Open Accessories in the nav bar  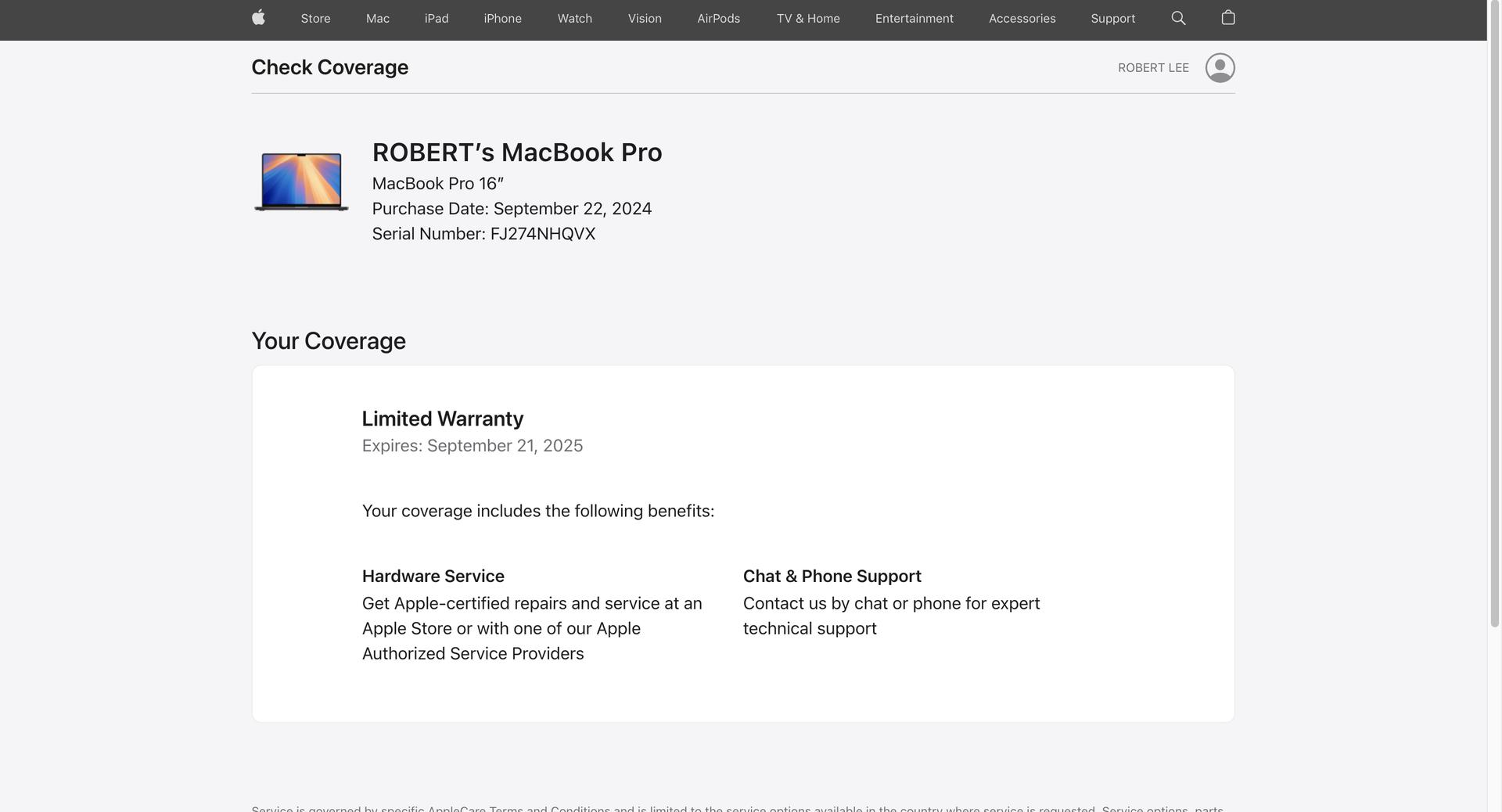click(x=1022, y=19)
